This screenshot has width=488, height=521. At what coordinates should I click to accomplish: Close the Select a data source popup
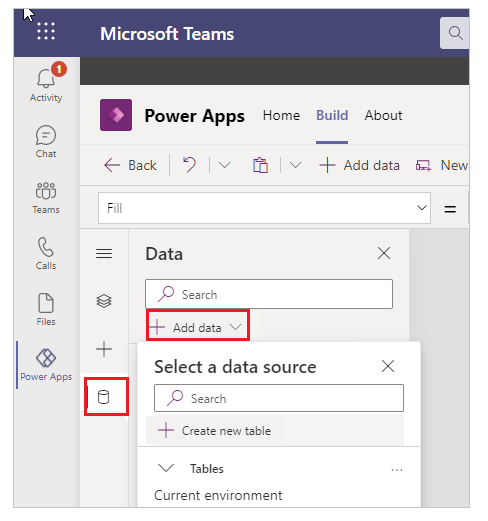click(388, 366)
